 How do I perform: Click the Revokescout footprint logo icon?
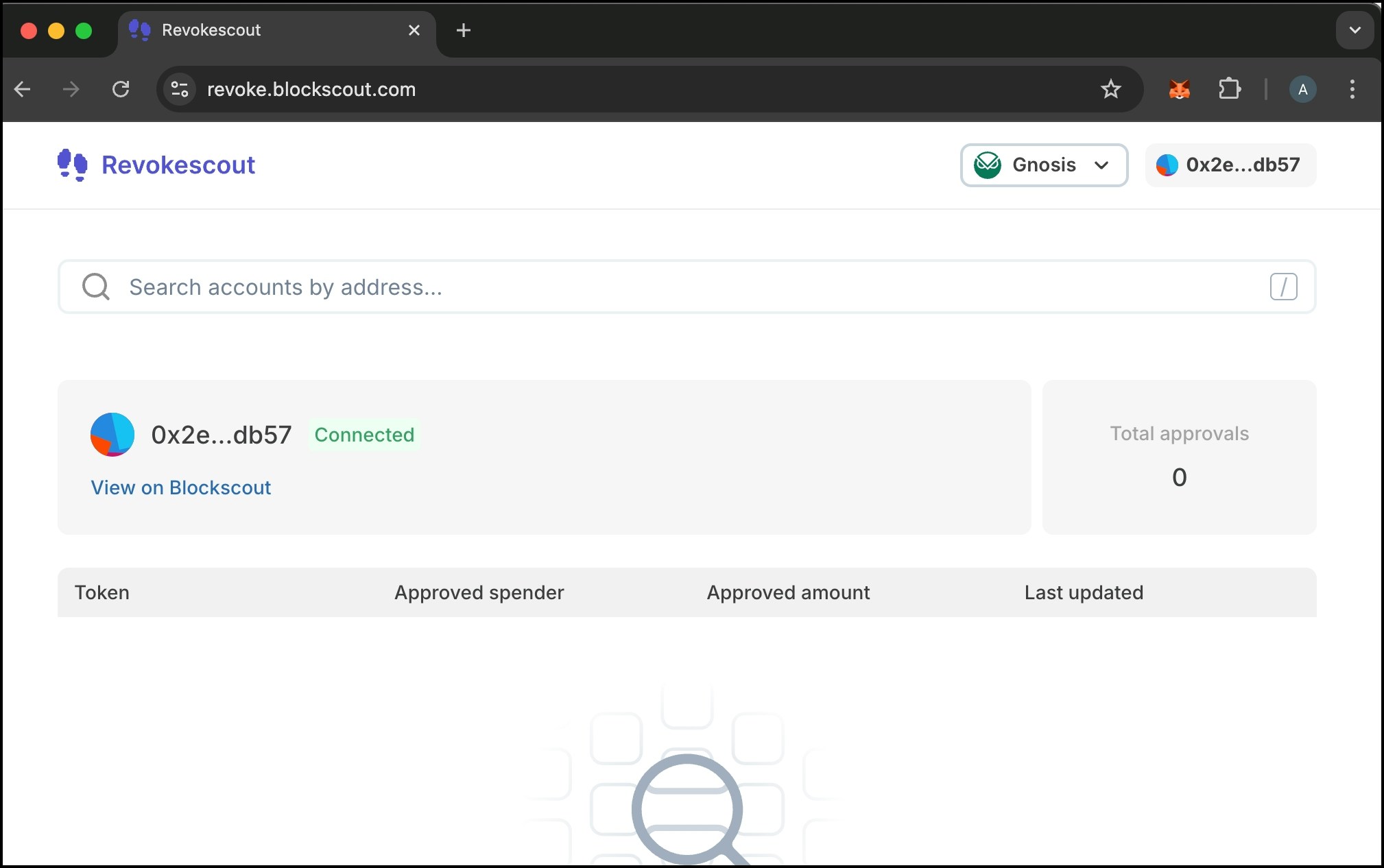pyautogui.click(x=72, y=165)
